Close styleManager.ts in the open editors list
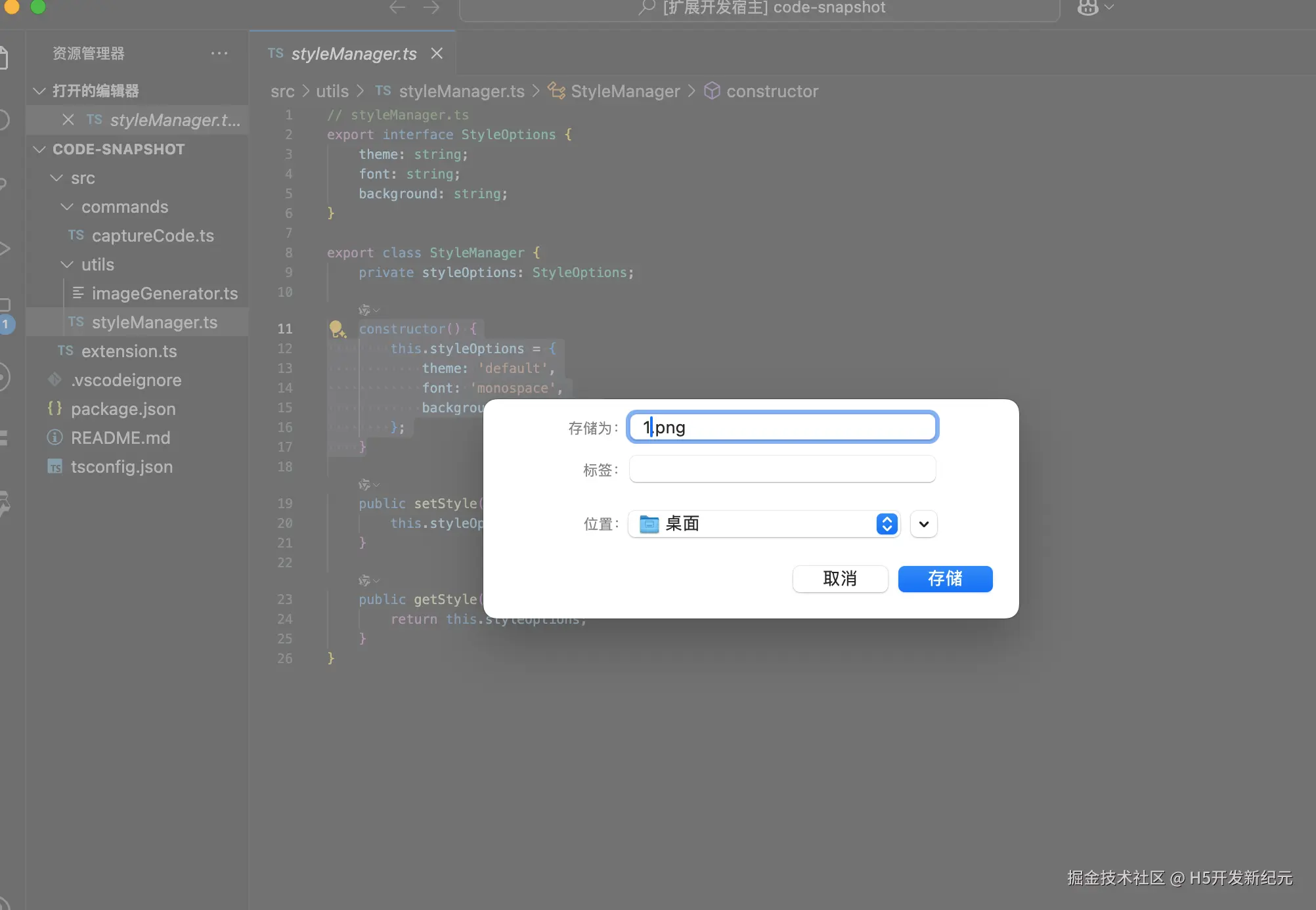The height and width of the screenshot is (910, 1316). click(68, 119)
